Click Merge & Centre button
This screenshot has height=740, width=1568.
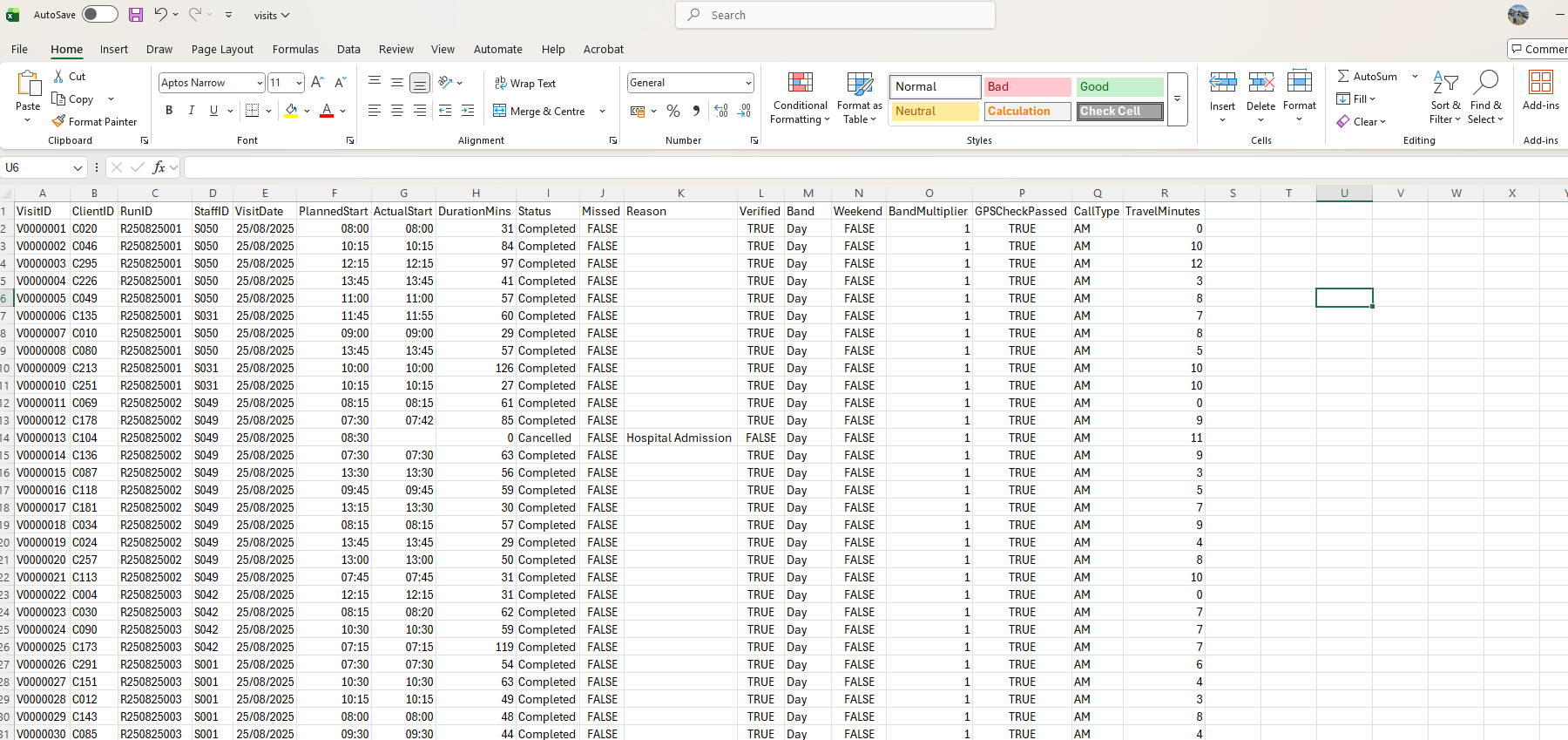pos(539,112)
